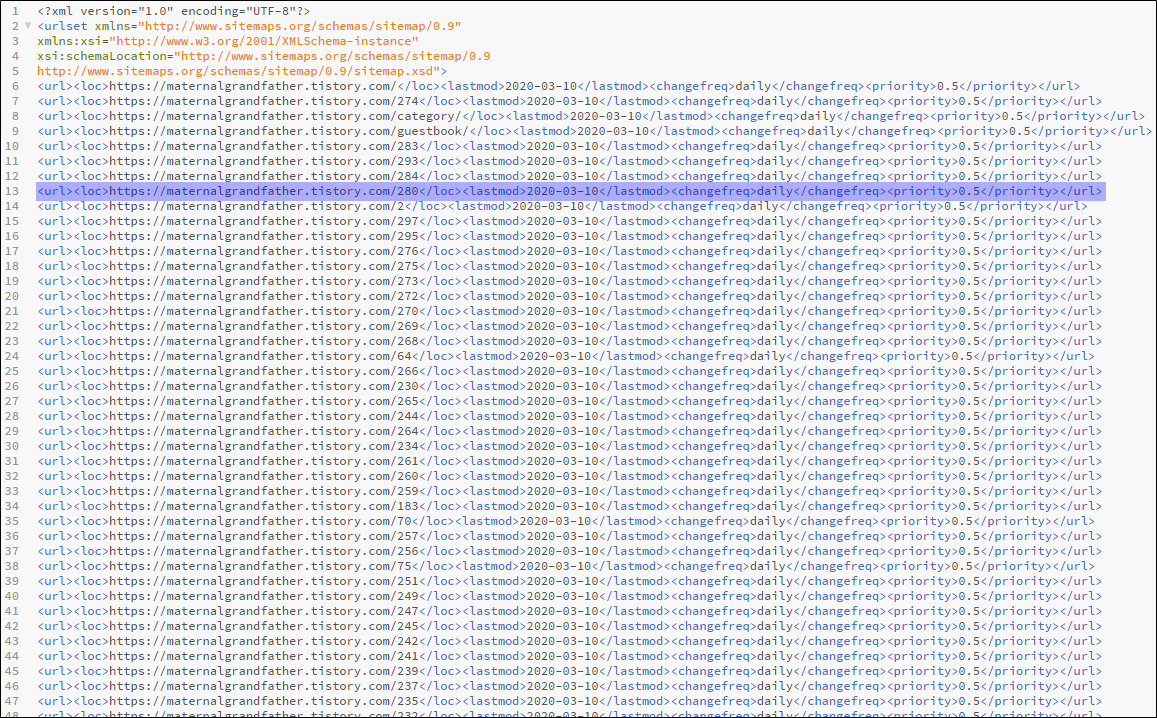Viewport: 1157px width, 718px height.
Task: Click the sitemap.xsd URL line
Action: pyautogui.click(x=242, y=71)
